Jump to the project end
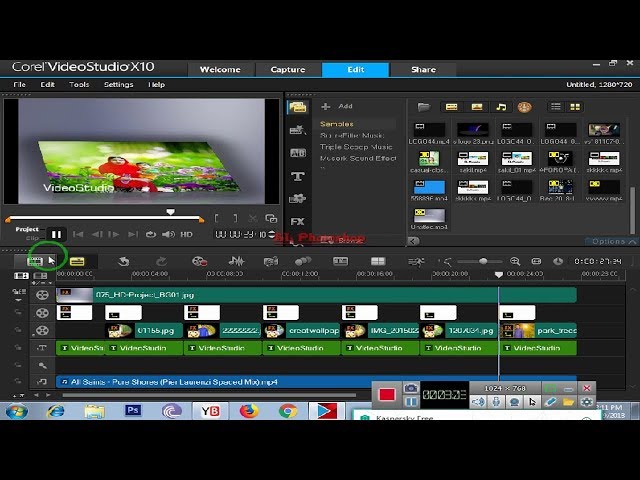The image size is (640, 480). pos(132,234)
